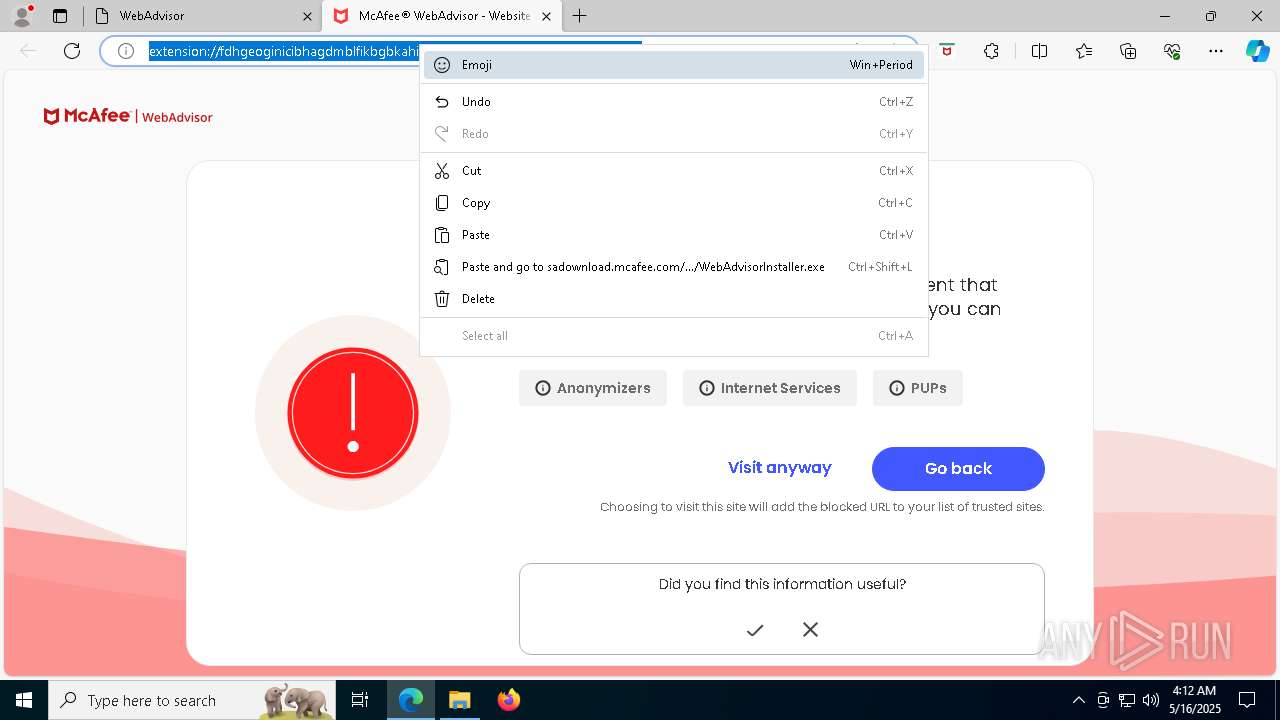Close the McAfee WebAdvisor - Website tab
1280x720 pixels.
point(546,16)
